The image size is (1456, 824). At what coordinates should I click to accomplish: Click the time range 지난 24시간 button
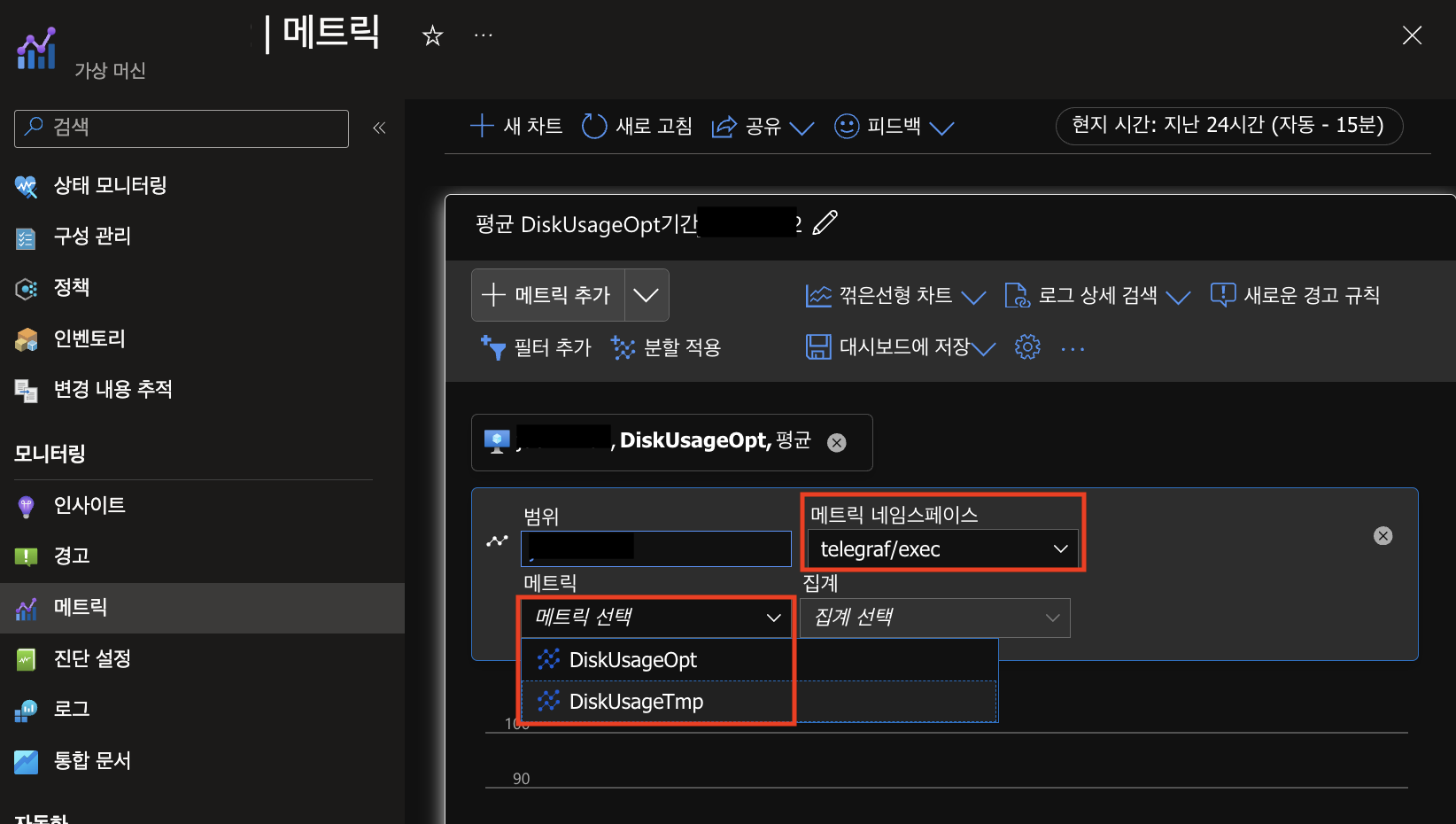tap(1228, 125)
